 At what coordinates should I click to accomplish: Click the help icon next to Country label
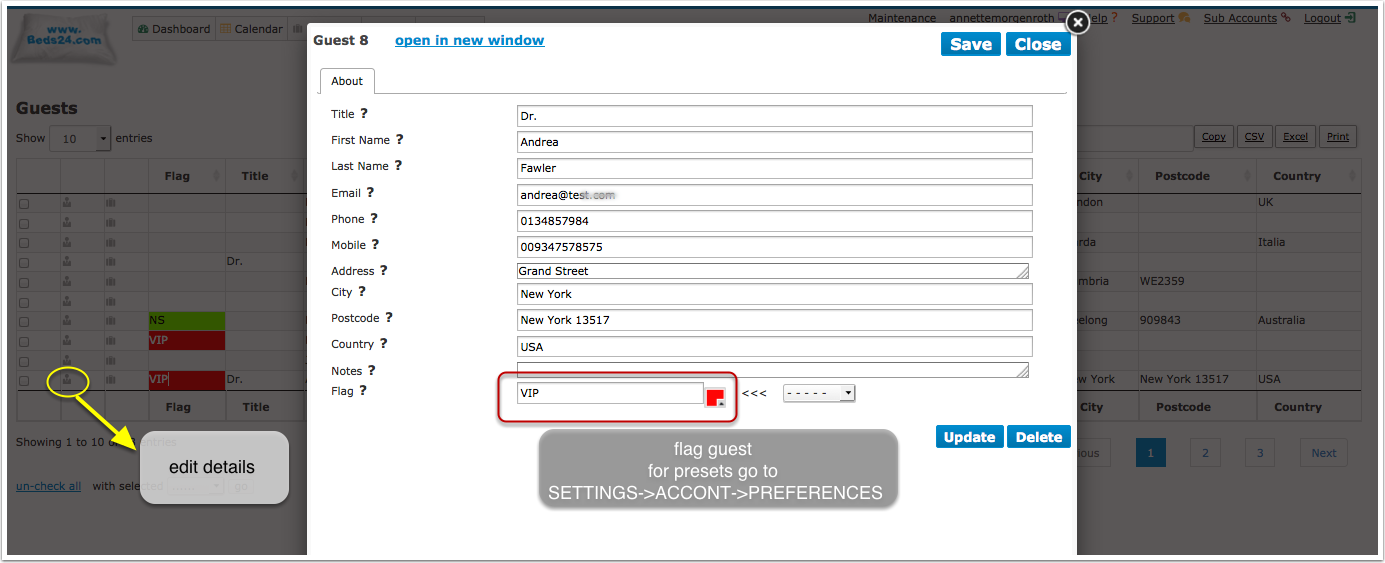click(x=382, y=344)
